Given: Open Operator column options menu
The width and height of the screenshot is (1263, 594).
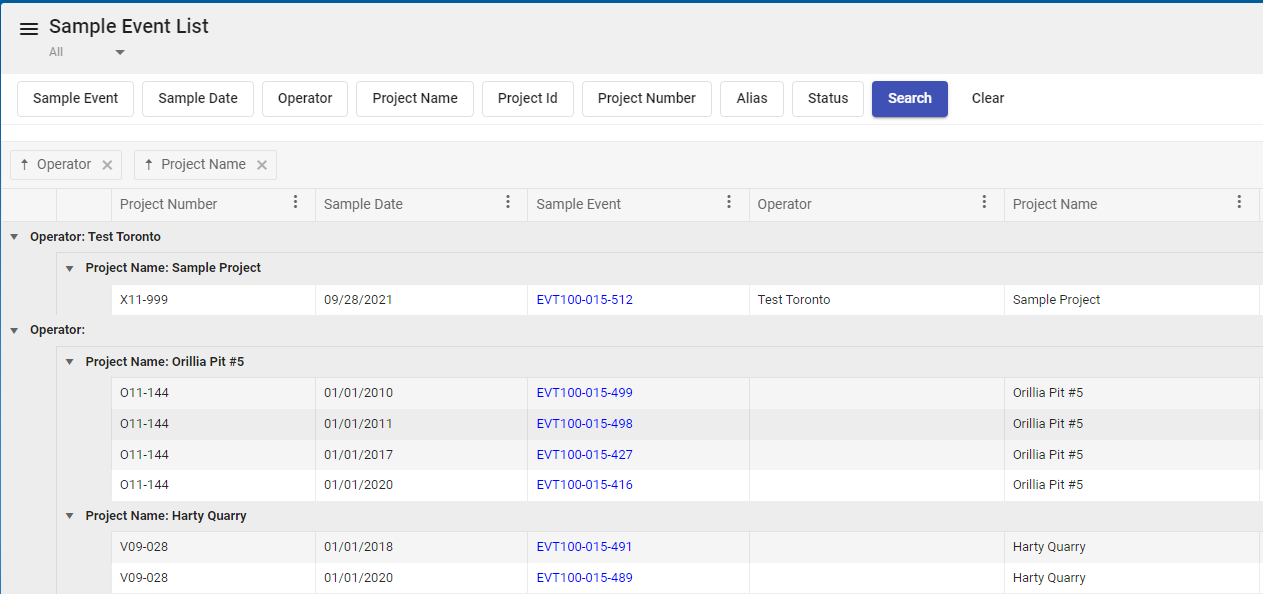Looking at the screenshot, I should pos(984,203).
